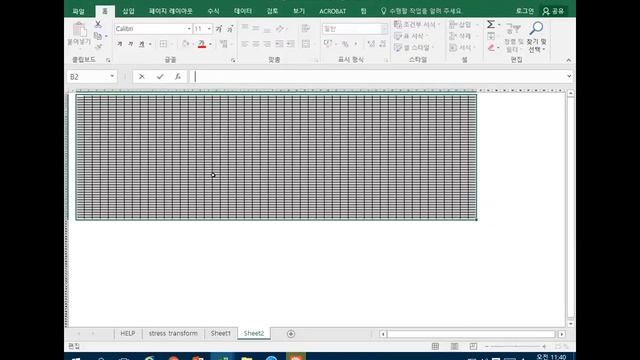Open the Insert ribbon tab

tap(129, 11)
